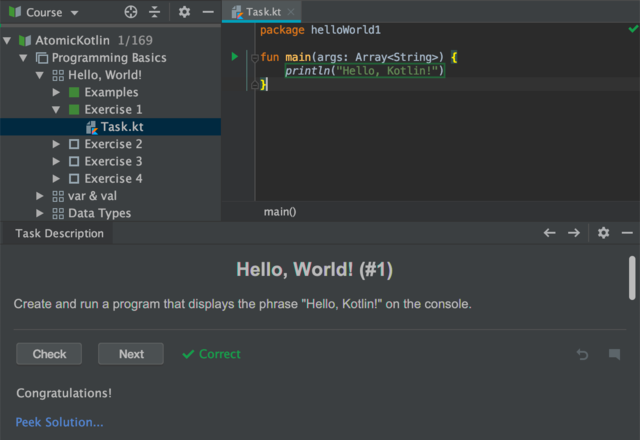This screenshot has height=440, width=640.
Task: Click the Task.kt file icon in tree
Action: pos(92,127)
